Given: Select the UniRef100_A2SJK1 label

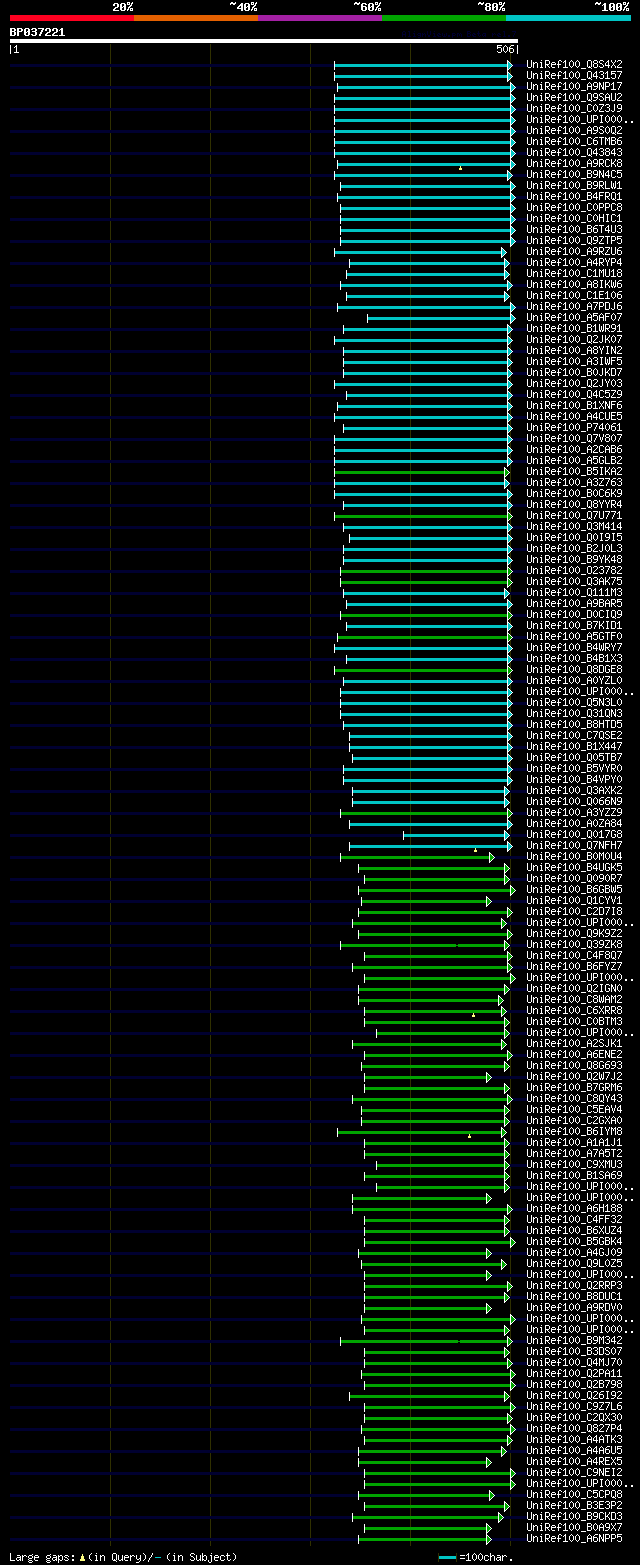Looking at the screenshot, I should (x=574, y=1043).
